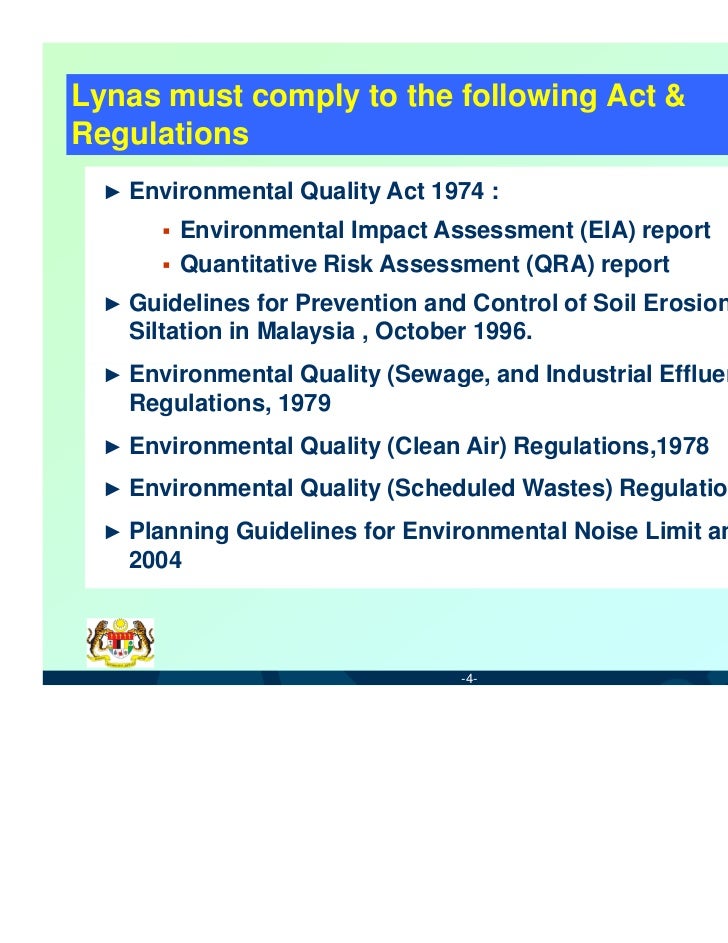Click arrow bullet beside 'Planning Guidelines'

pyautogui.click(x=112, y=533)
